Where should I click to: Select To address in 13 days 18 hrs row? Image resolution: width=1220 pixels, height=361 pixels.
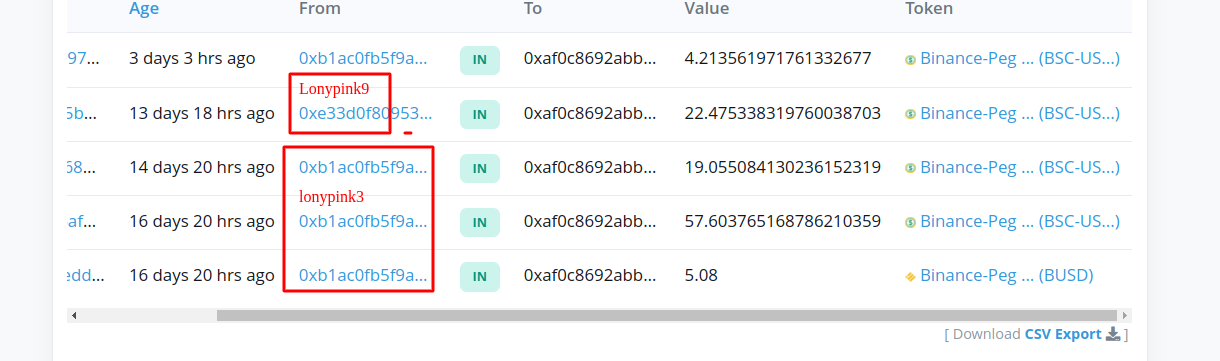(x=590, y=113)
